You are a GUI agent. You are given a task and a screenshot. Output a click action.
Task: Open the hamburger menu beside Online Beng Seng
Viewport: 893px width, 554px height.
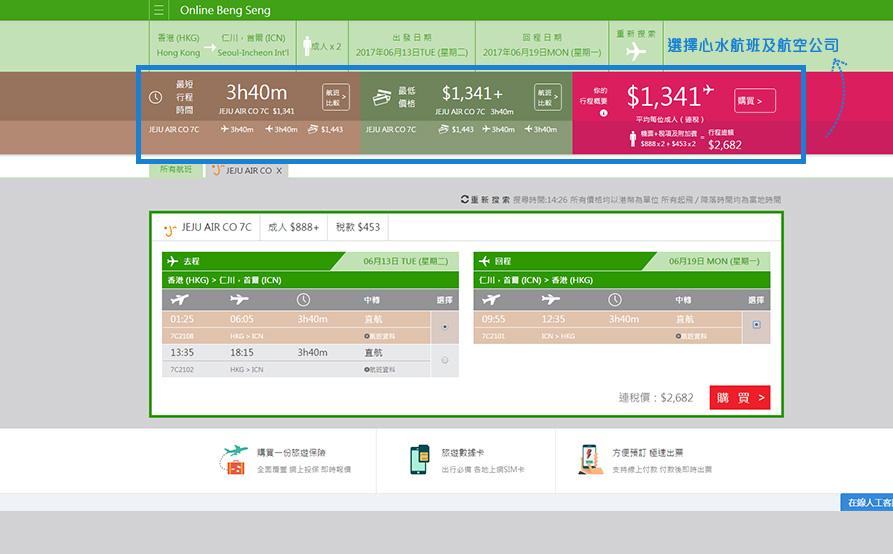pyautogui.click(x=159, y=10)
